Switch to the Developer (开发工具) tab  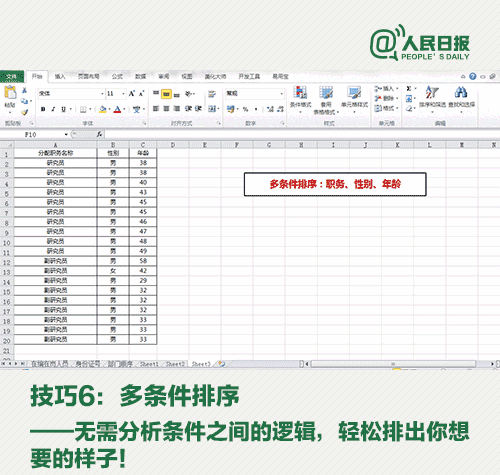point(249,77)
